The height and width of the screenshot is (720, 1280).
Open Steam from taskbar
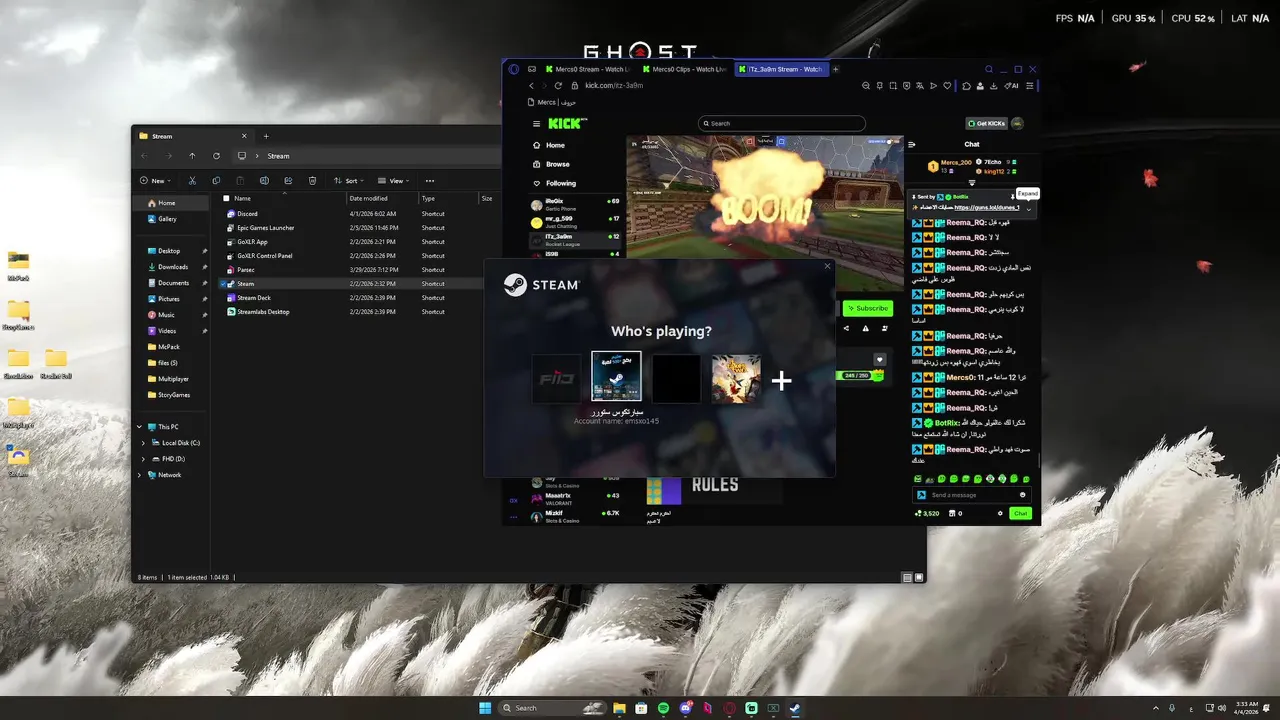[795, 708]
